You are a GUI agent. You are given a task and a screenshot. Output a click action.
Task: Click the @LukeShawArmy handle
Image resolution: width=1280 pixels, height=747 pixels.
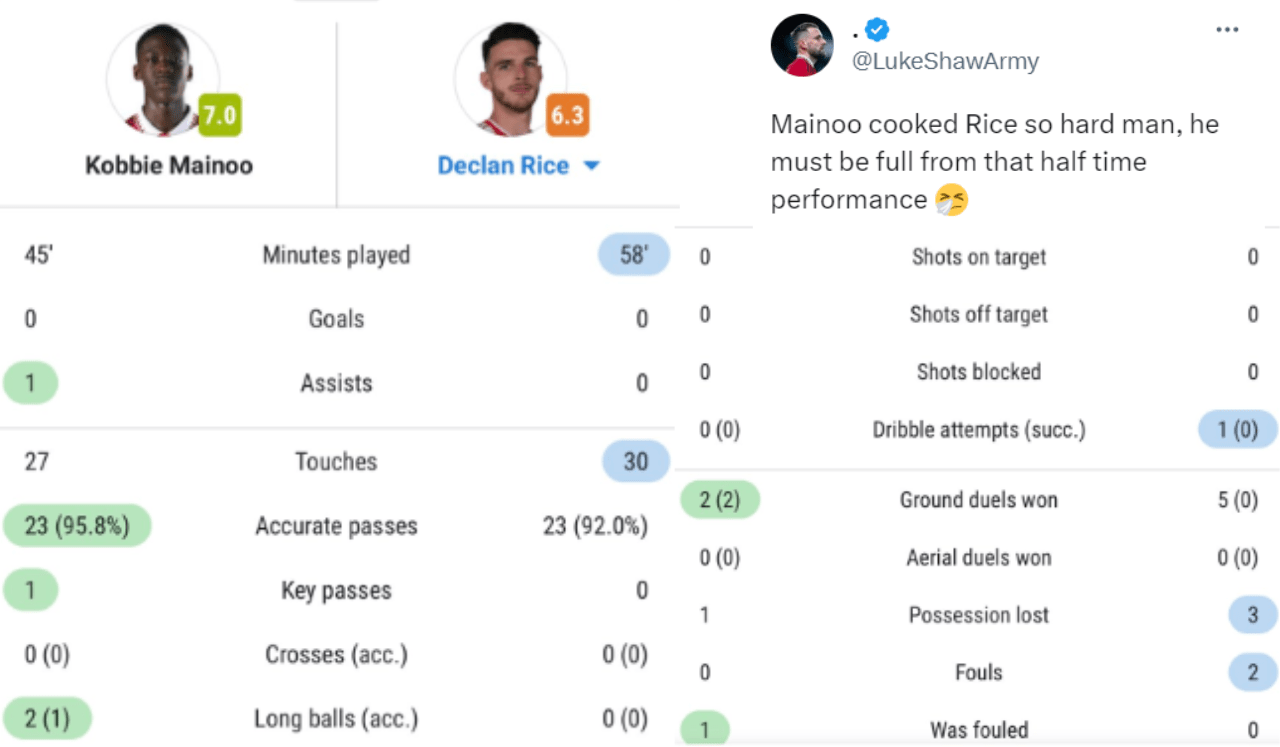pyautogui.click(x=945, y=61)
